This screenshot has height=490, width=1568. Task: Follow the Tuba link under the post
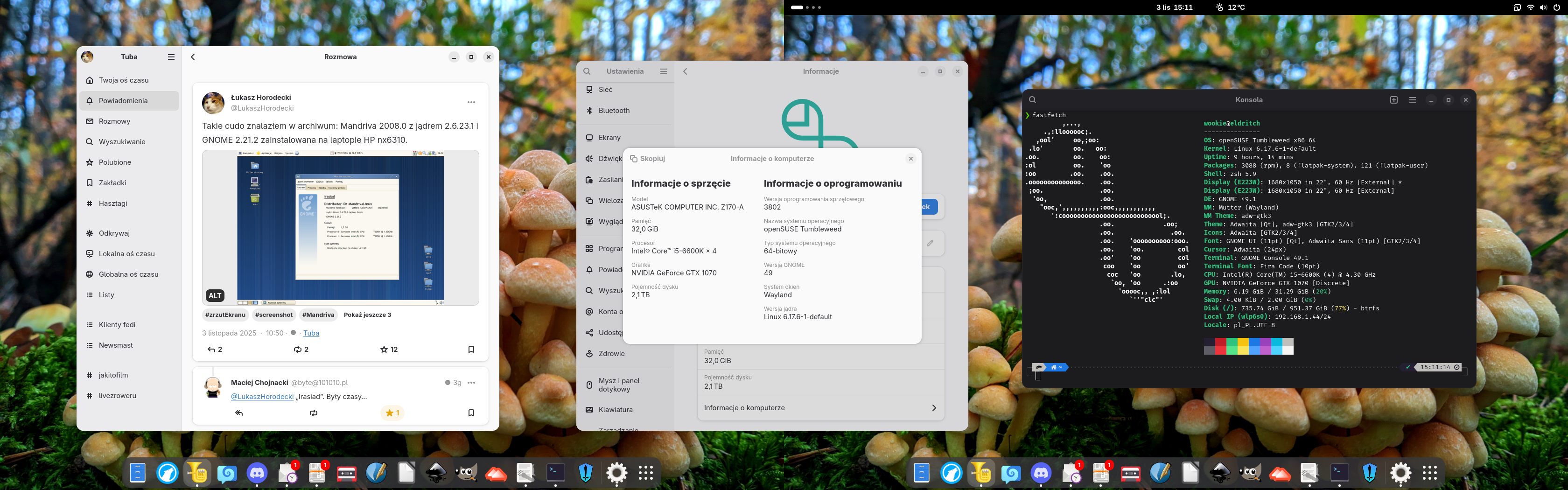click(x=311, y=333)
